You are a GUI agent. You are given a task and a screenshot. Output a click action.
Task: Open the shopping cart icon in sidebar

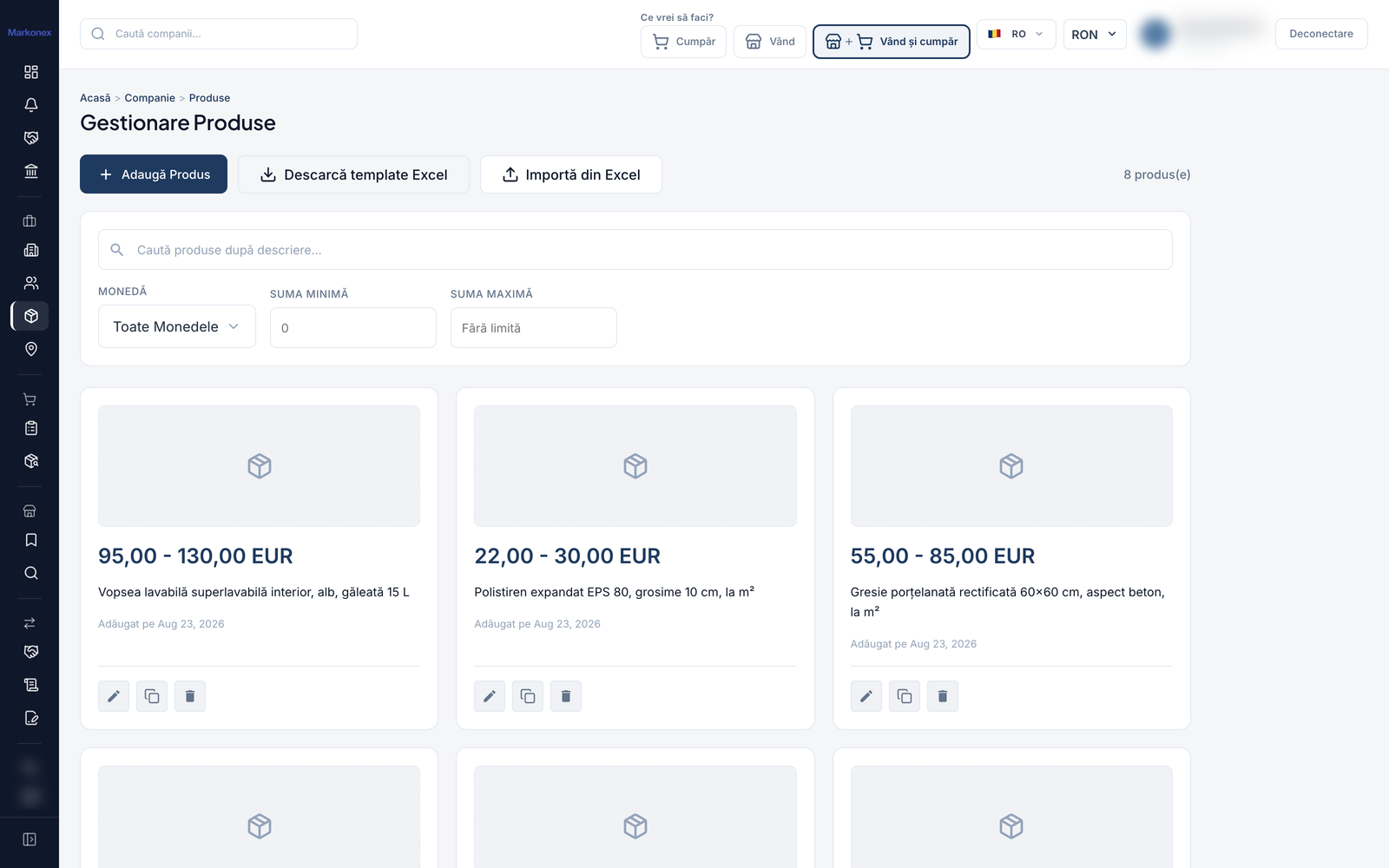[x=30, y=399]
